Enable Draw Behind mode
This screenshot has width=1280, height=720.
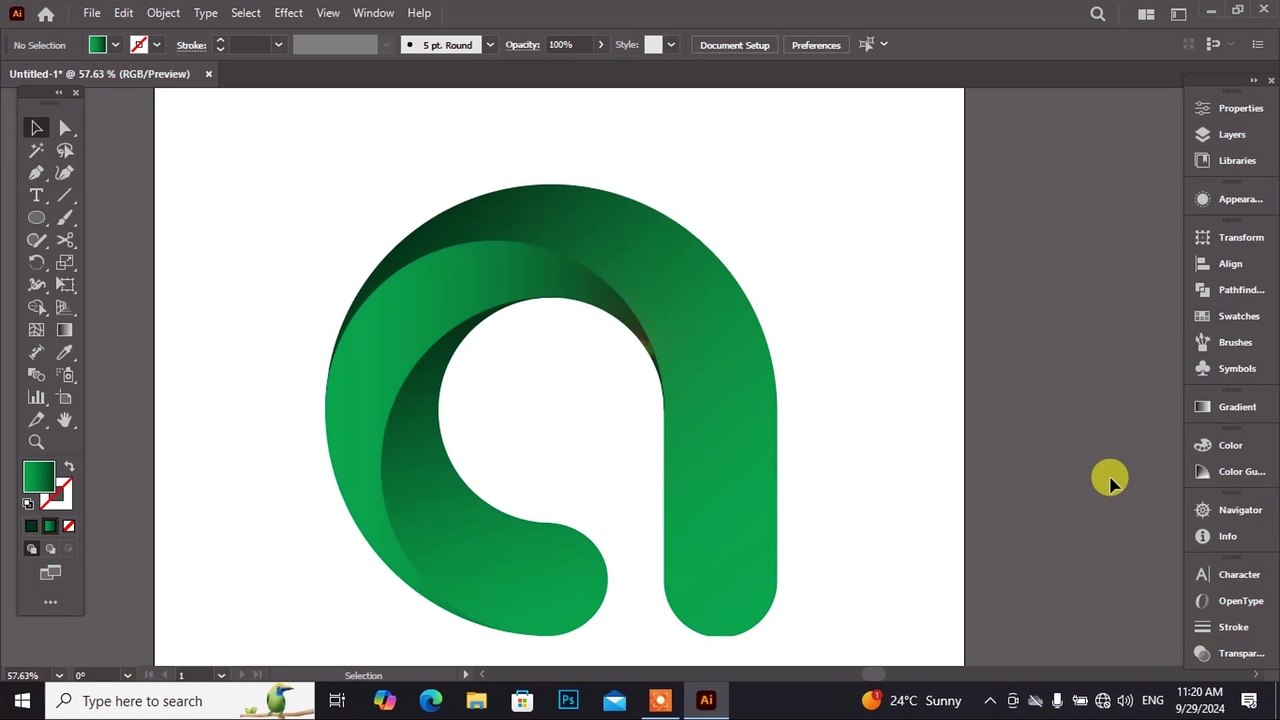pyautogui.click(x=50, y=549)
